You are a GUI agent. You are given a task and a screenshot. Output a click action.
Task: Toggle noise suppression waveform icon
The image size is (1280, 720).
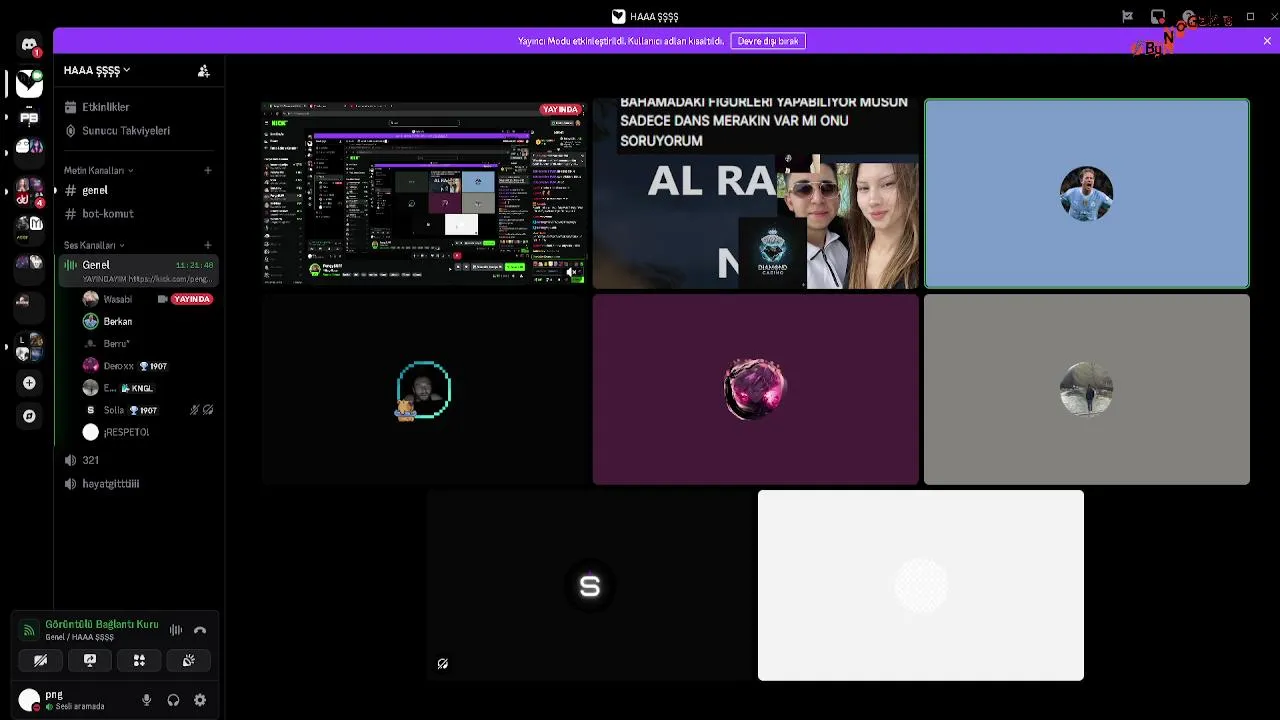(176, 630)
